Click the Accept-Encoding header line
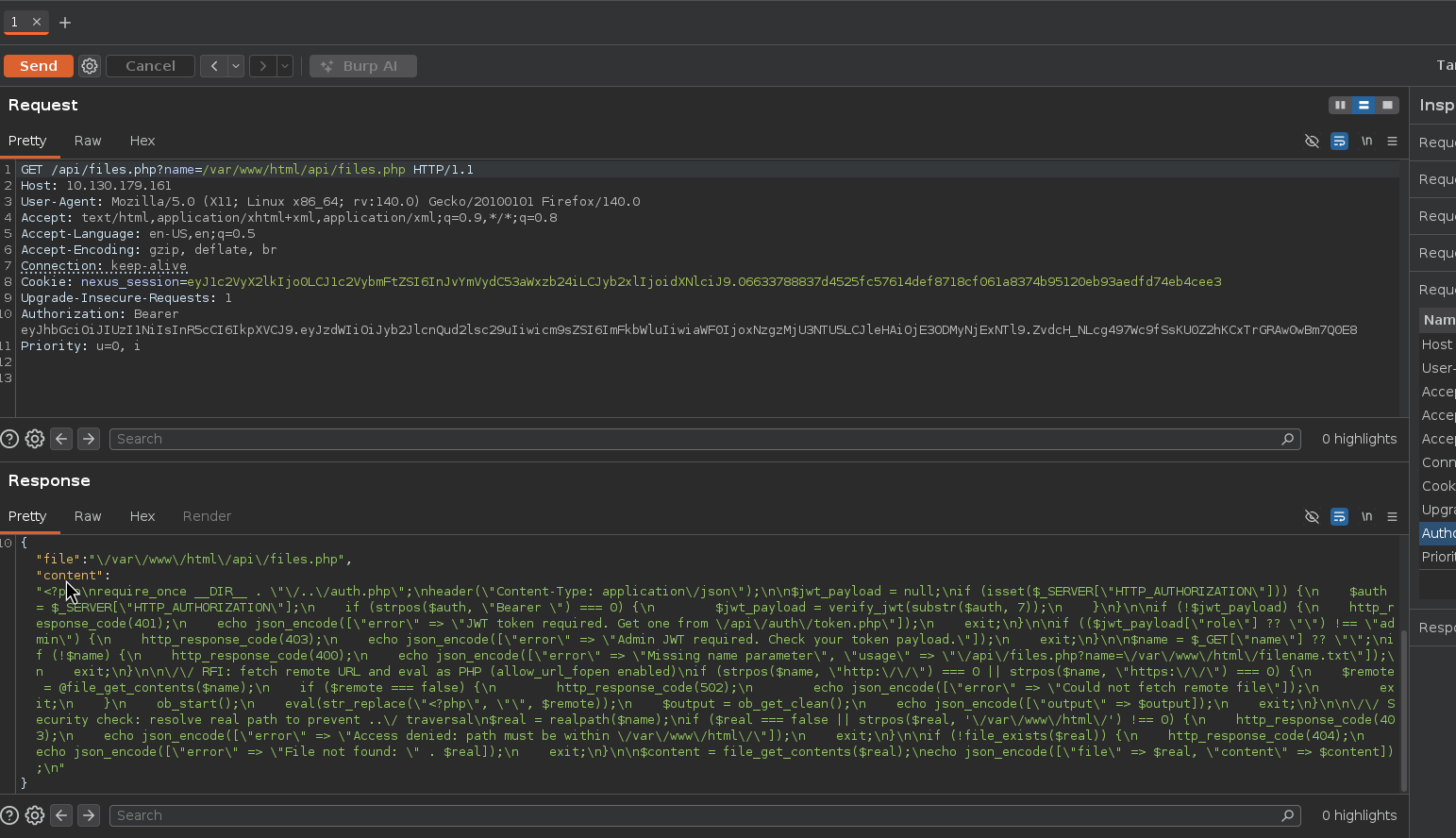 pos(149,250)
